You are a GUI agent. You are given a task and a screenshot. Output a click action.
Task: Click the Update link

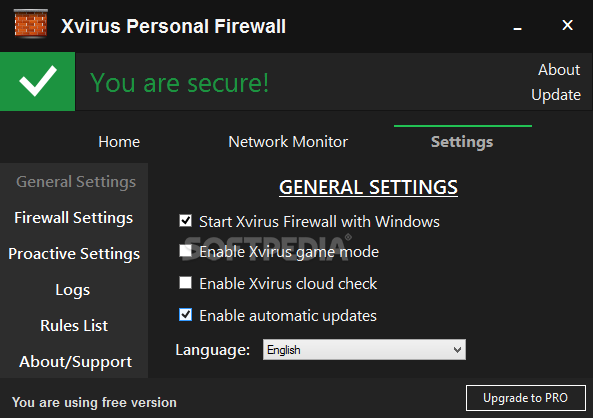tap(556, 95)
